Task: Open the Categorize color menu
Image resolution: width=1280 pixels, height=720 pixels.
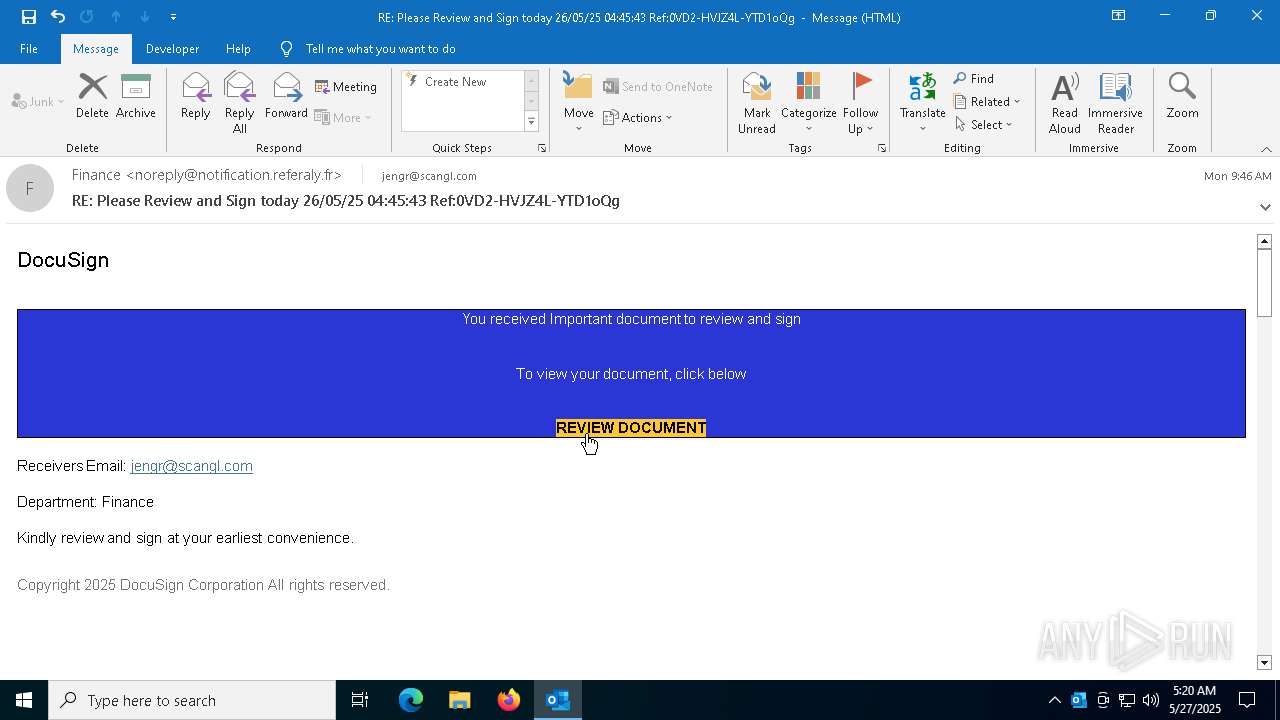Action: [808, 103]
